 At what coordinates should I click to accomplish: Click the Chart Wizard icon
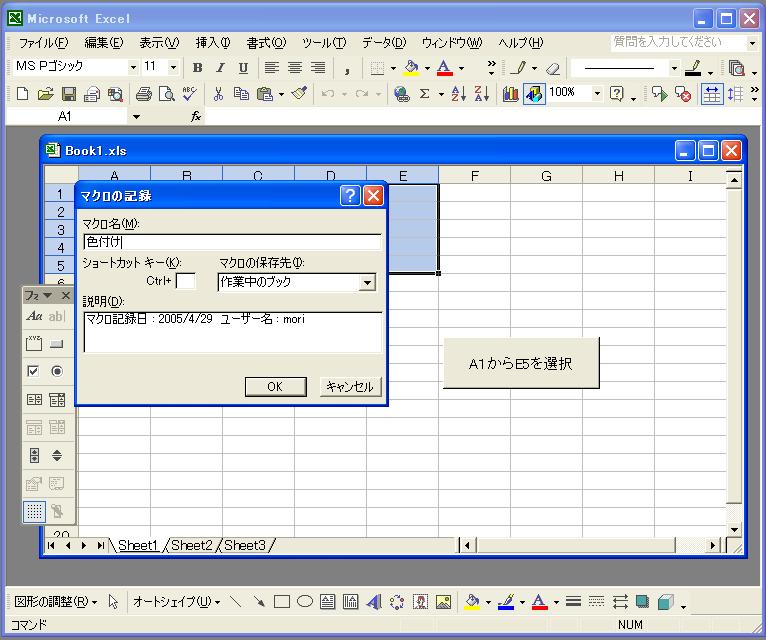510,93
